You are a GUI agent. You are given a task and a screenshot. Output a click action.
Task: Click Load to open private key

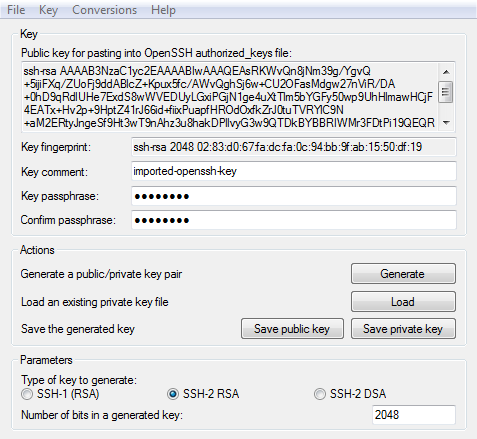[403, 302]
